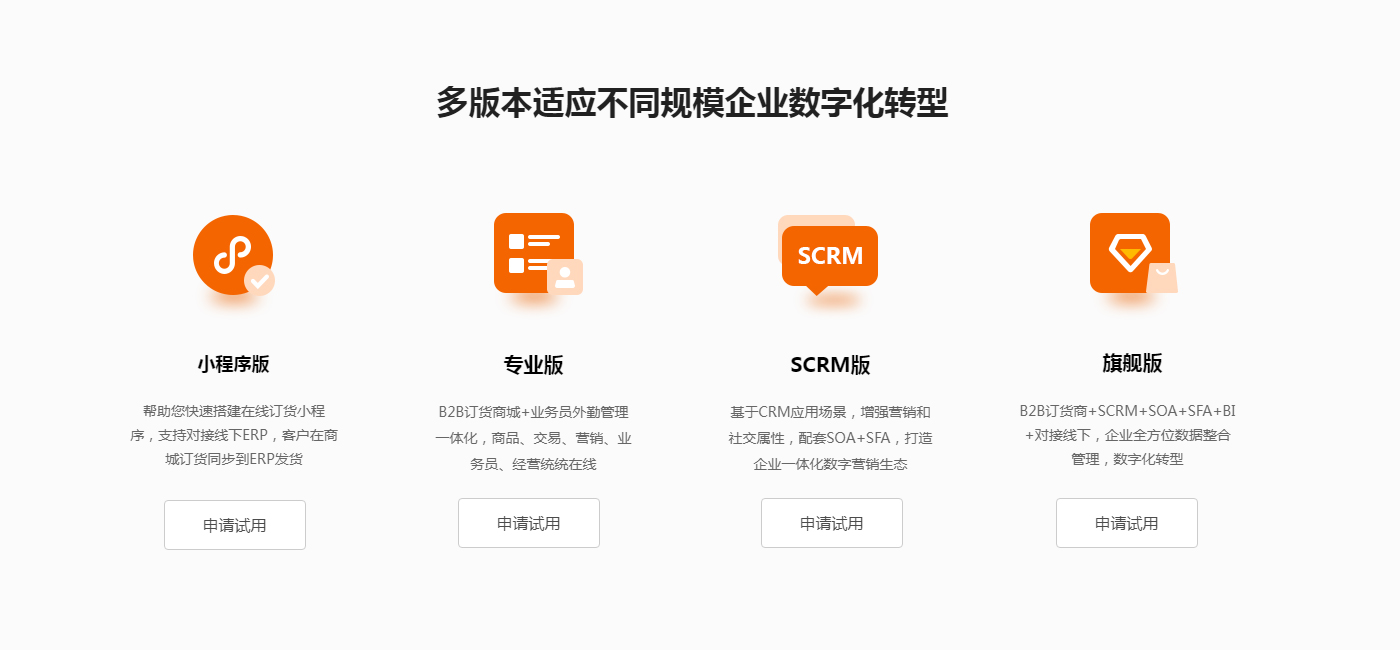Apply for trial under 旗舰版
The height and width of the screenshot is (651, 1400).
pos(1127,523)
